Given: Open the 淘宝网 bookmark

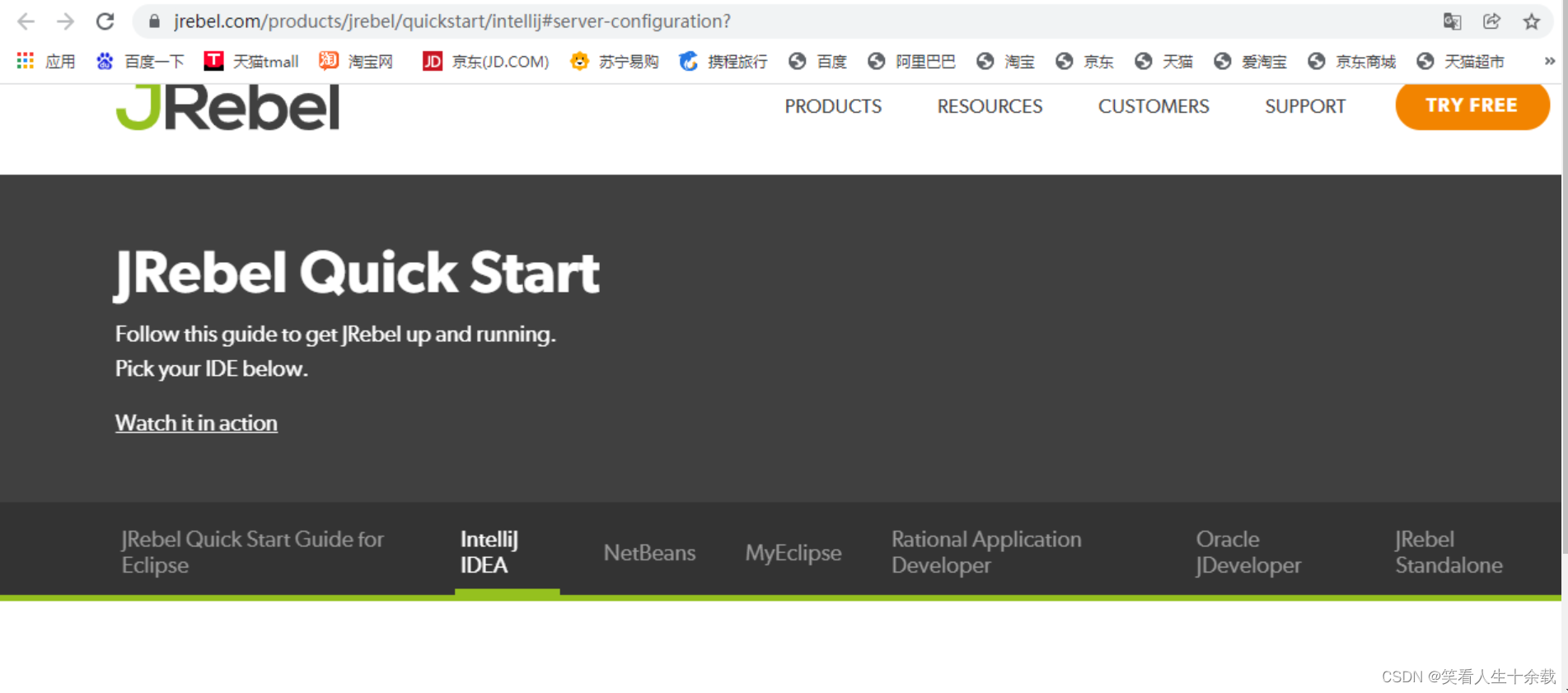Looking at the screenshot, I should click(x=356, y=61).
